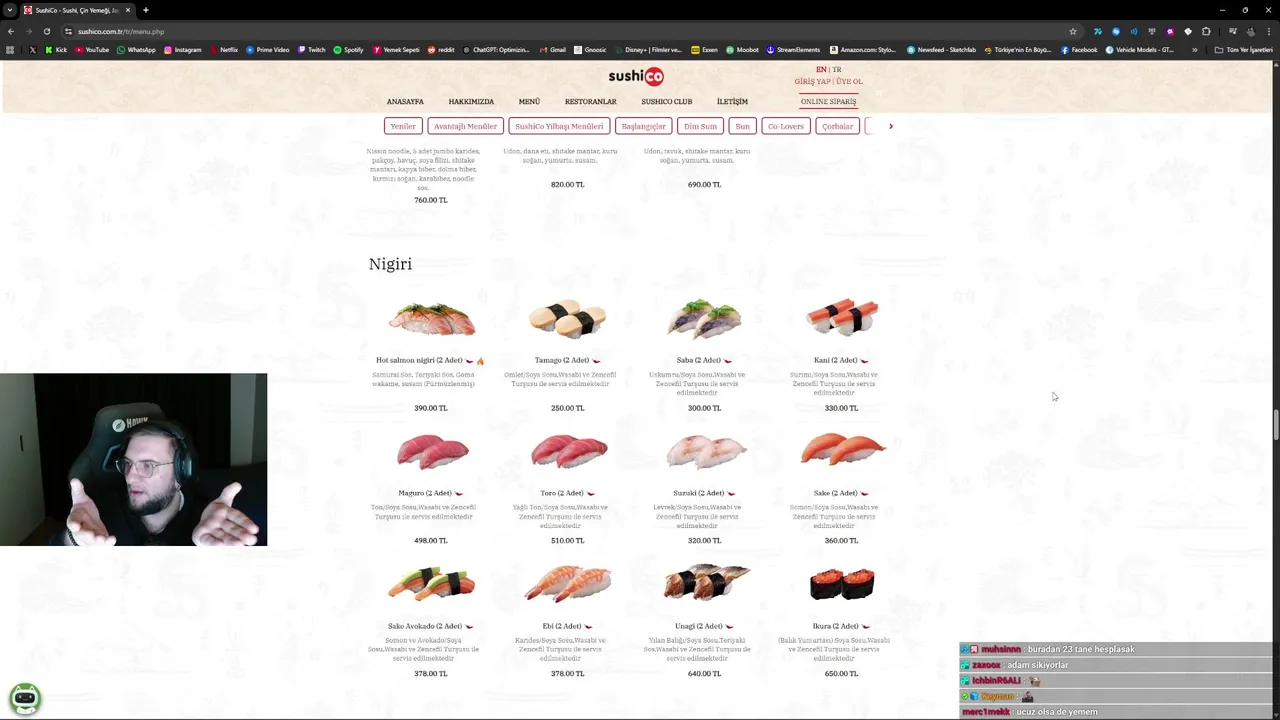Click the Hot salmon nigiri image
This screenshot has width=1280, height=720.
431,318
